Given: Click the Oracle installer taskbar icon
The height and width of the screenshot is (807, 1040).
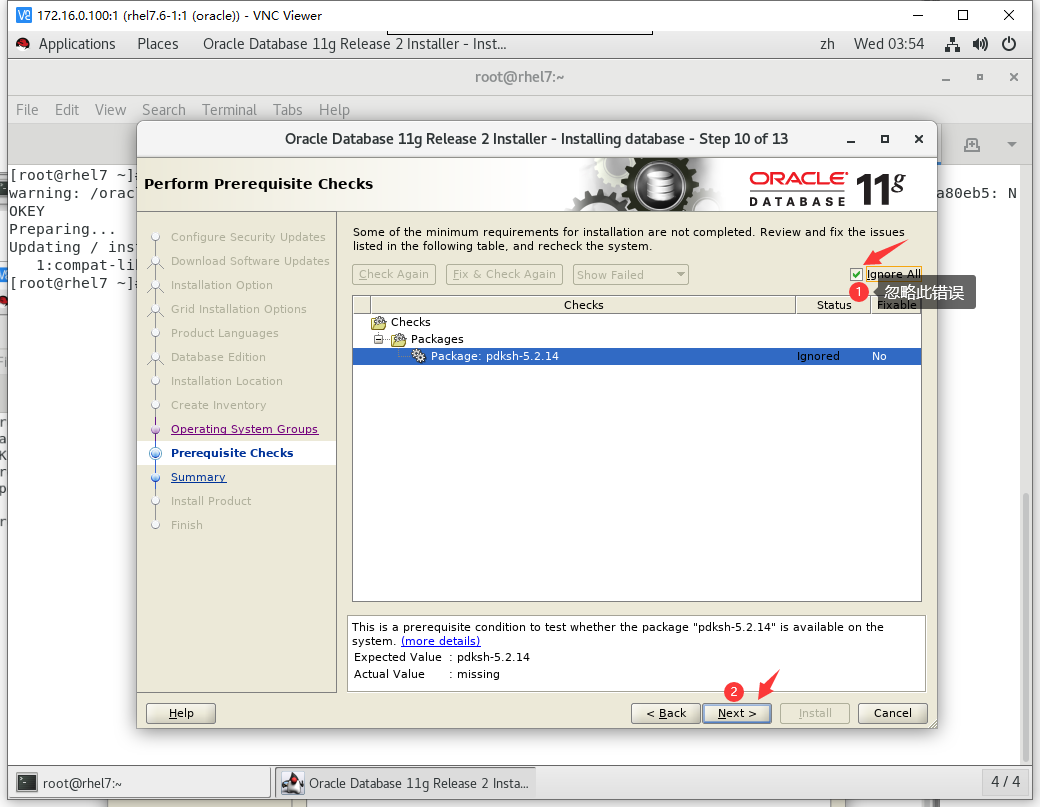Looking at the screenshot, I should coord(292,783).
